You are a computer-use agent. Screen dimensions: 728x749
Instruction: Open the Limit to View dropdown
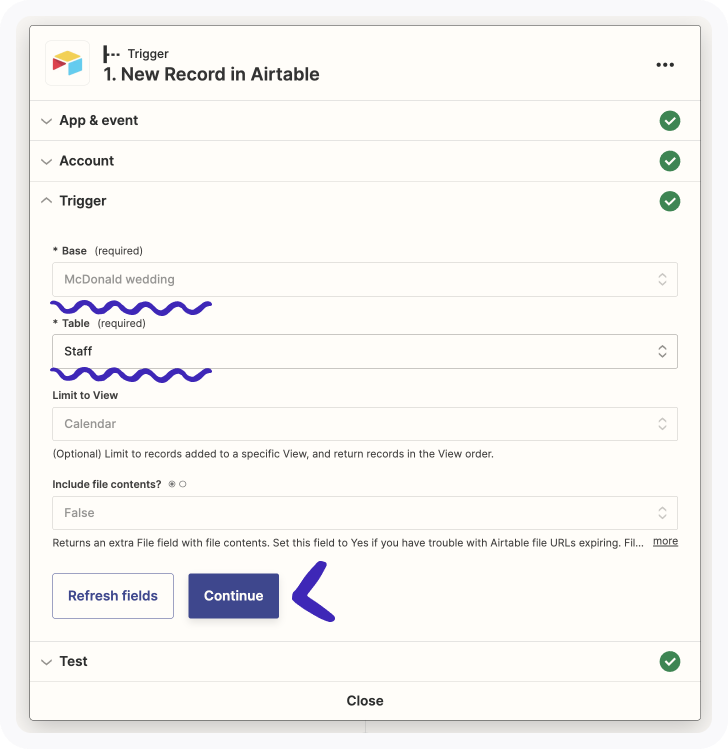364,424
